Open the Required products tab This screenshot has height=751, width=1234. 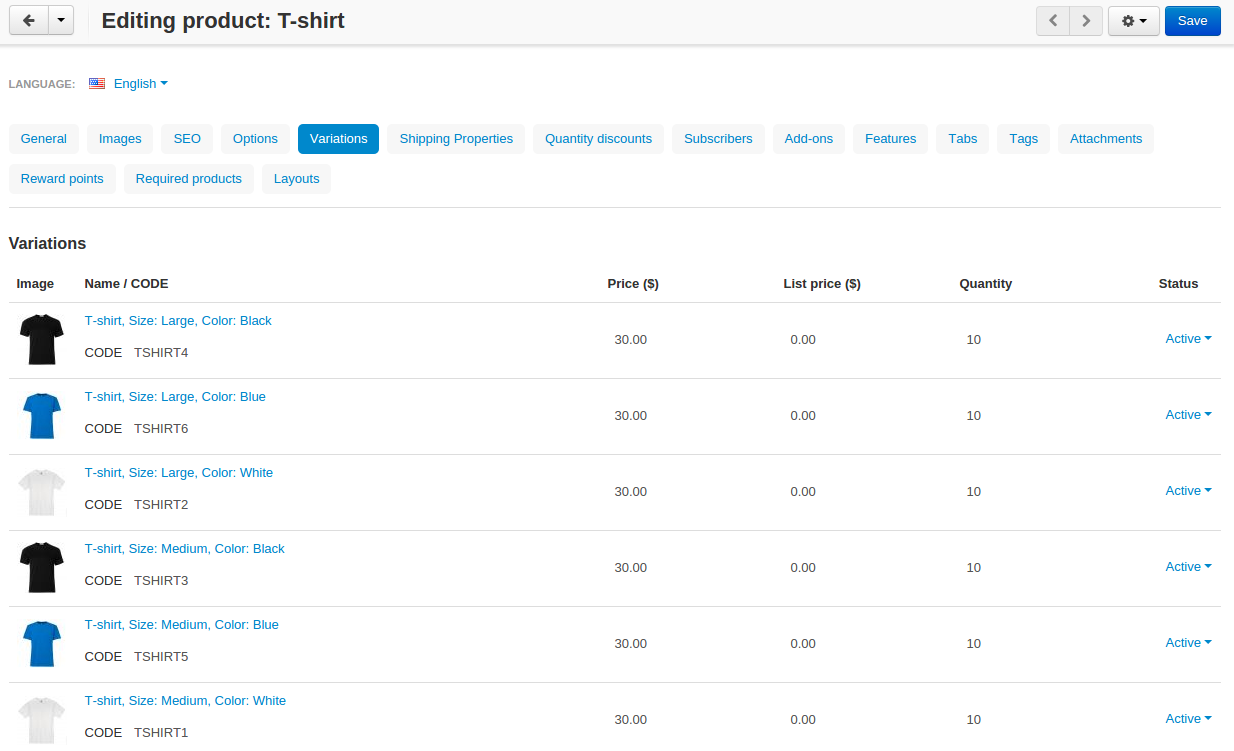[189, 179]
